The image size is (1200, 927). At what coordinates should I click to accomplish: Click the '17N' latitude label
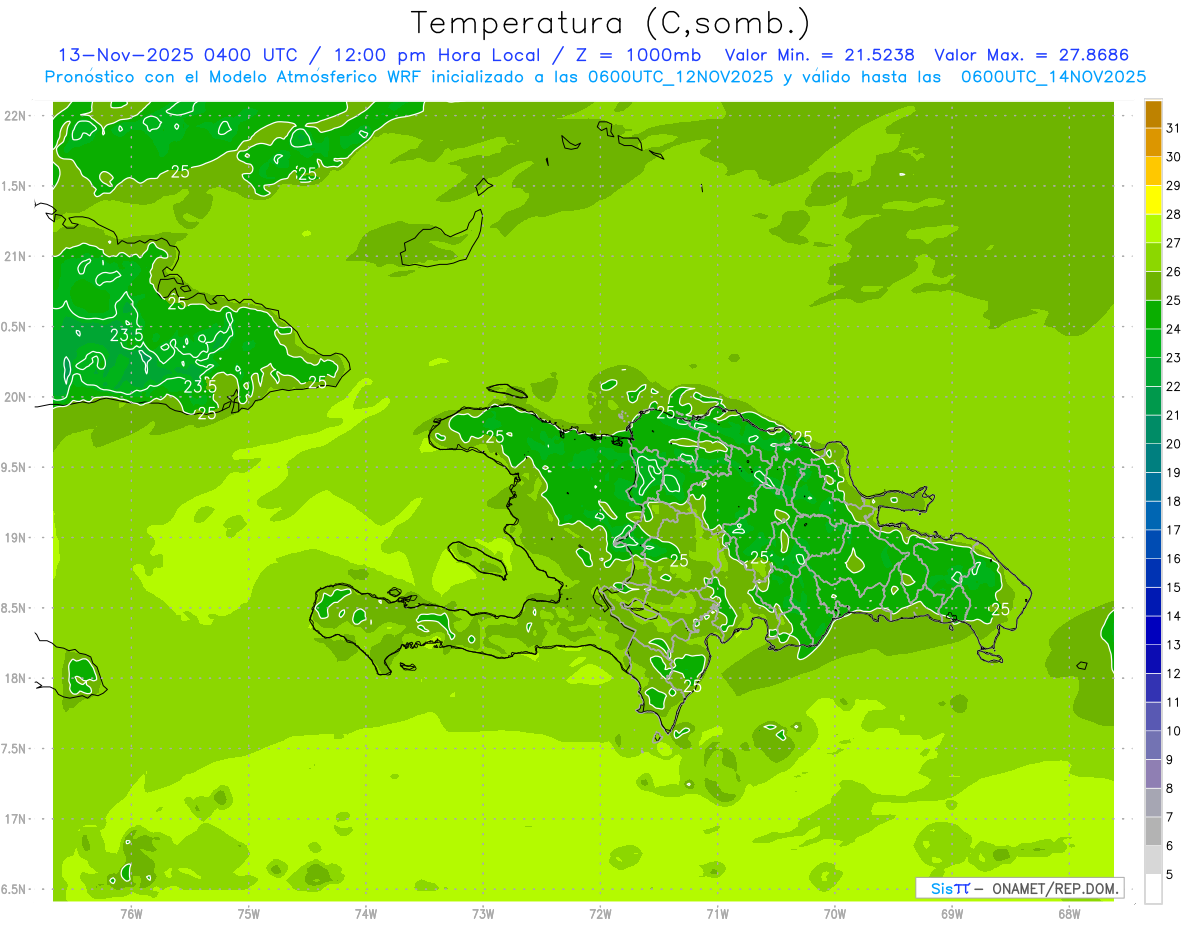pos(14,819)
